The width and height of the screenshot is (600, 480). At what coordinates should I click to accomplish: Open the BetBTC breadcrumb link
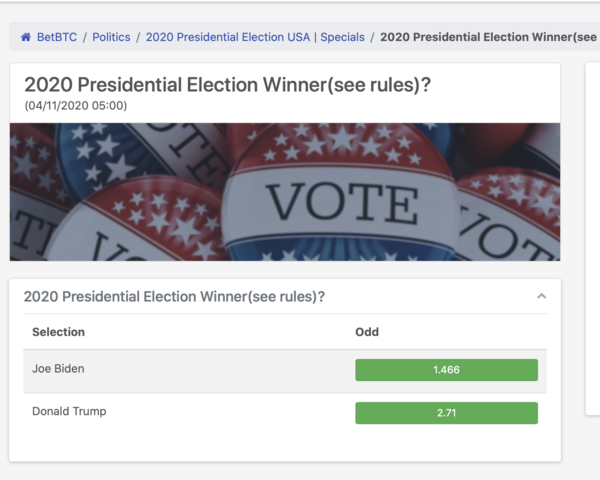(x=57, y=37)
